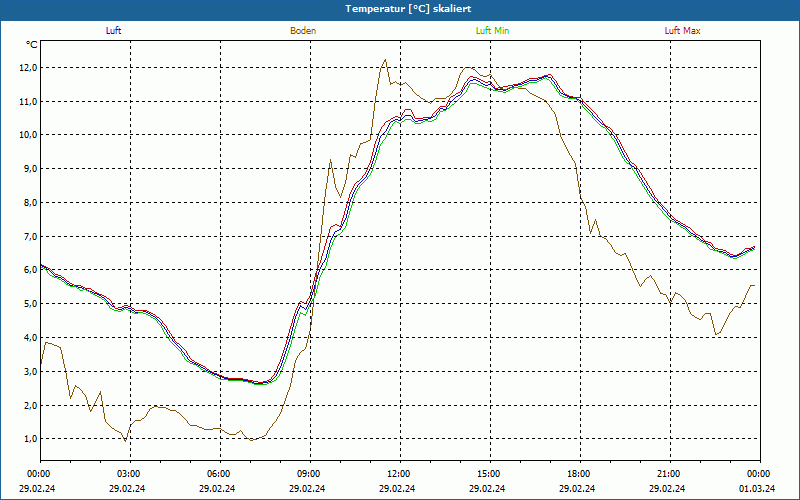Viewport: 800px width, 500px height.
Task: Click the '11,0' y-axis value
Action: click(x=28, y=102)
